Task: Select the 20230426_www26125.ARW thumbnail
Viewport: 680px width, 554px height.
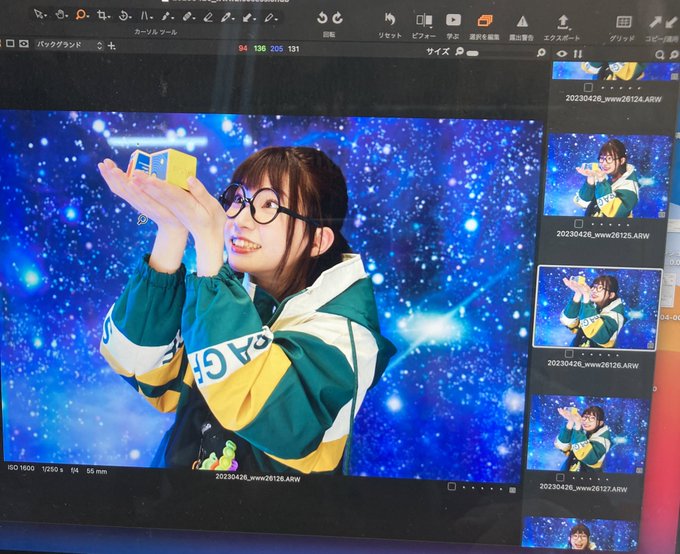Action: click(x=608, y=175)
